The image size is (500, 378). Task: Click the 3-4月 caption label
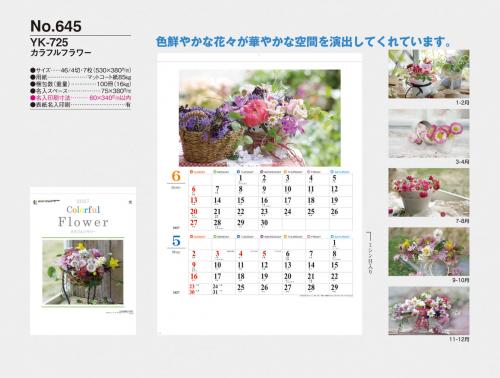tap(462, 162)
